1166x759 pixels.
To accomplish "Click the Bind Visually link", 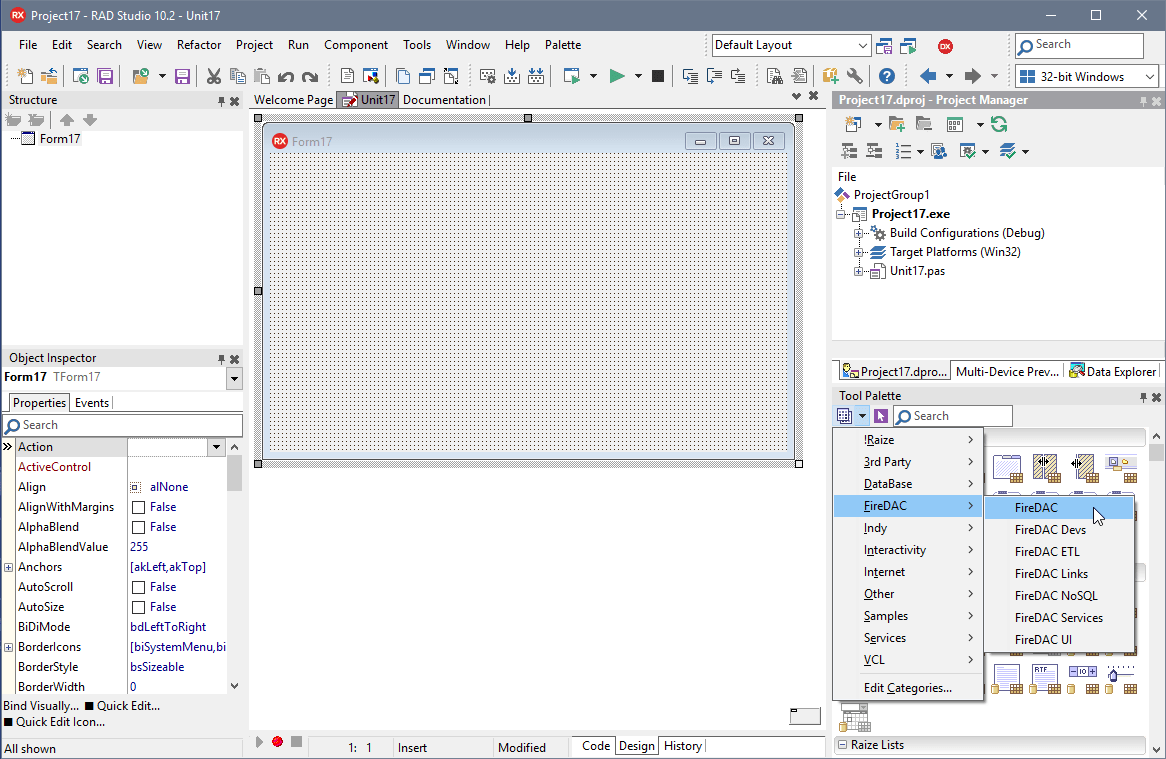I will point(40,705).
